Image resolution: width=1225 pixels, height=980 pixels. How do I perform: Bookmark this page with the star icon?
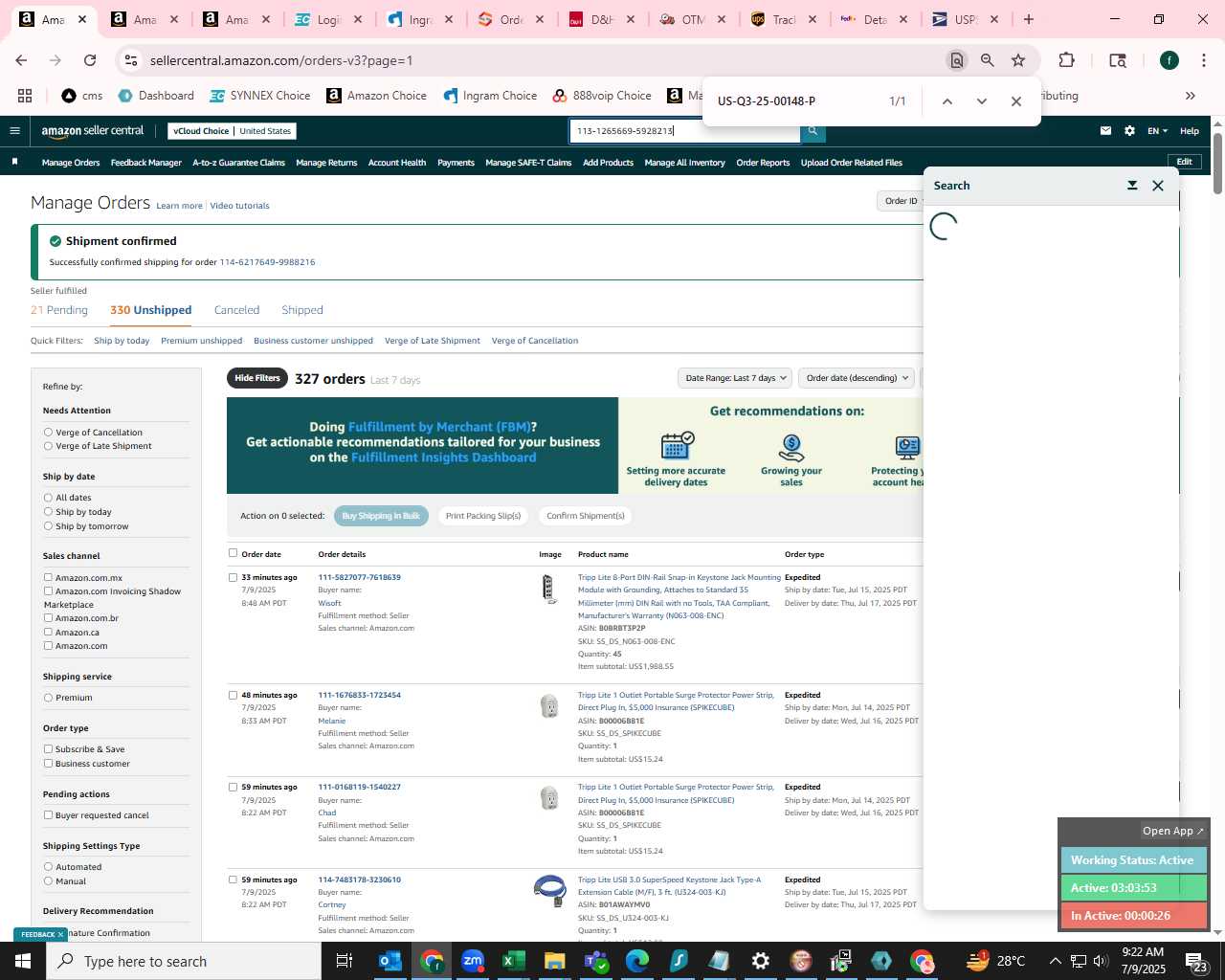pos(1018,60)
